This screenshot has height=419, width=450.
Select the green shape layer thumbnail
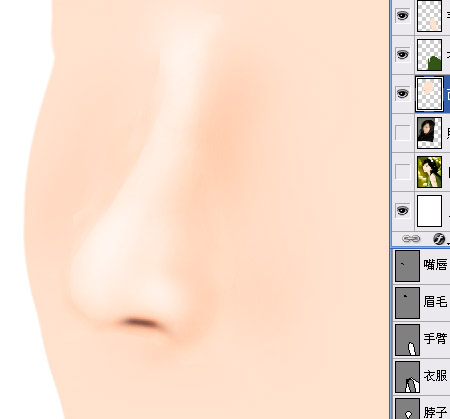point(429,55)
